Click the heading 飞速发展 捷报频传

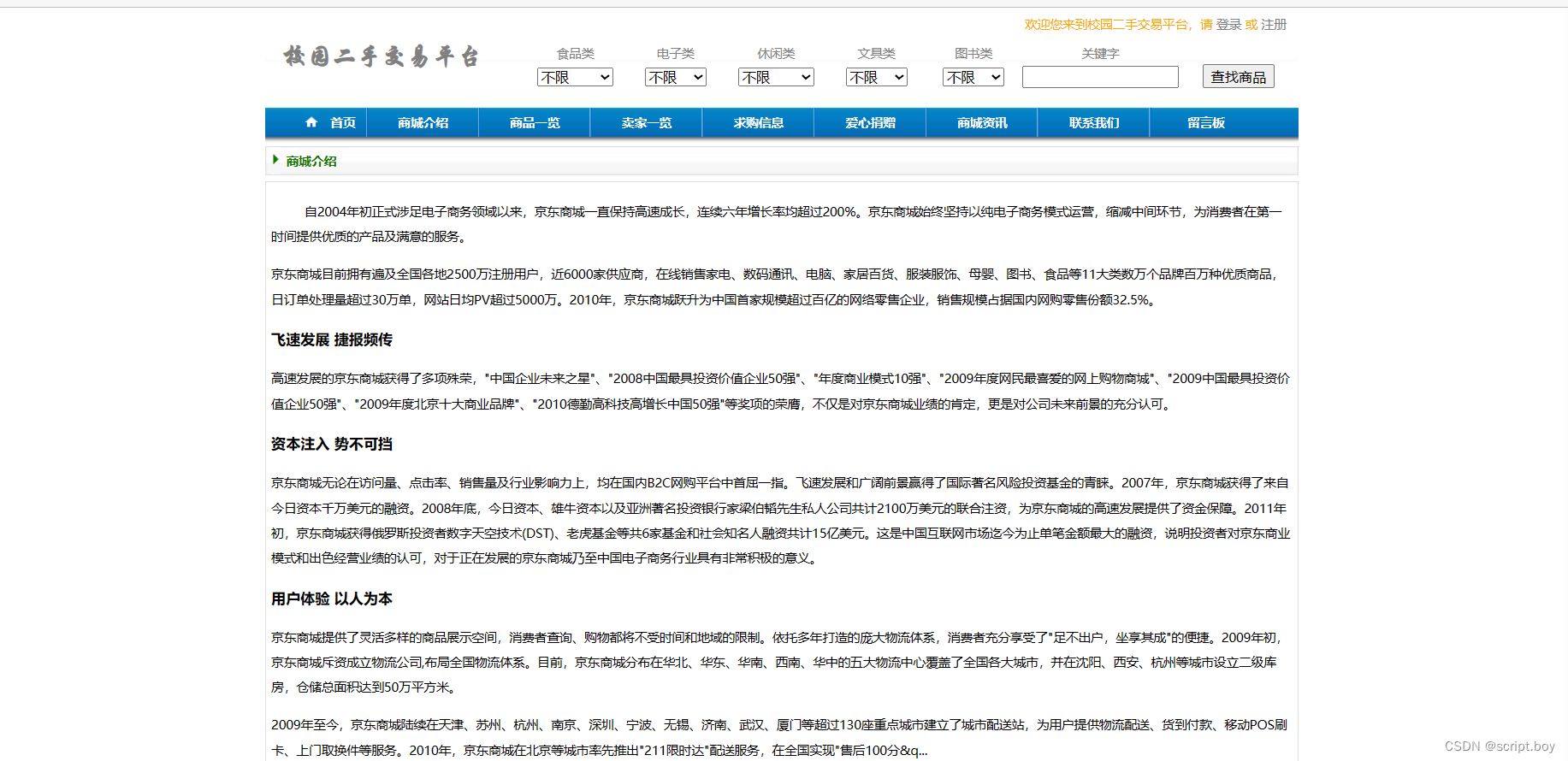(332, 339)
